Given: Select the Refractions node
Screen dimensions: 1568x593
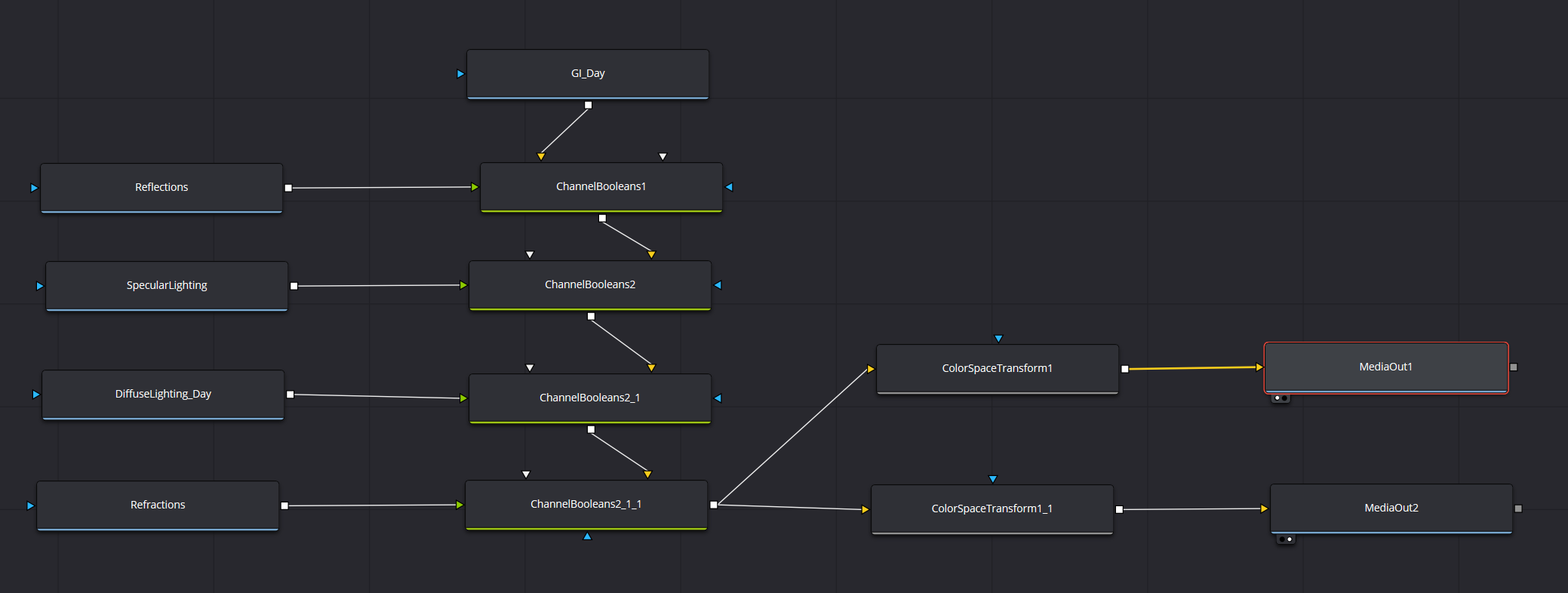Looking at the screenshot, I should point(158,505).
